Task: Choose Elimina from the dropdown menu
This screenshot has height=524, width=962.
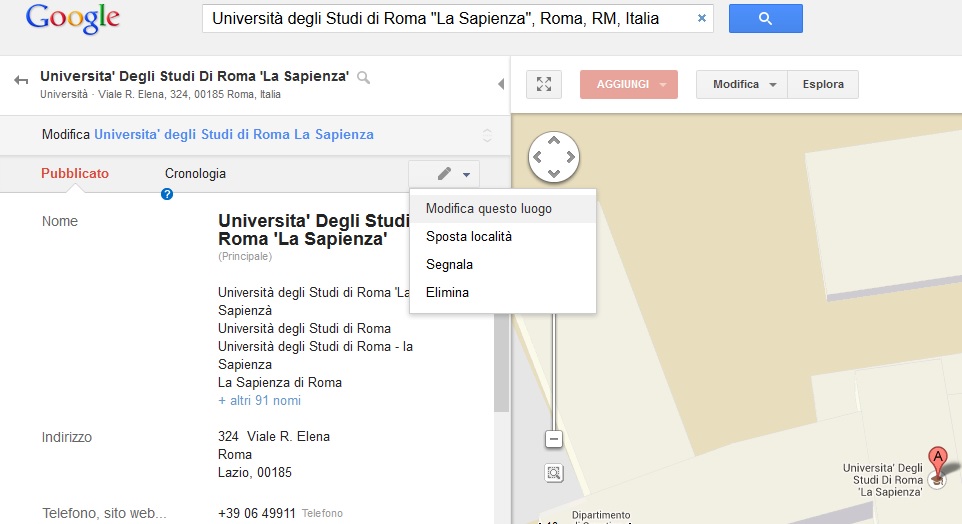Action: coord(502,293)
